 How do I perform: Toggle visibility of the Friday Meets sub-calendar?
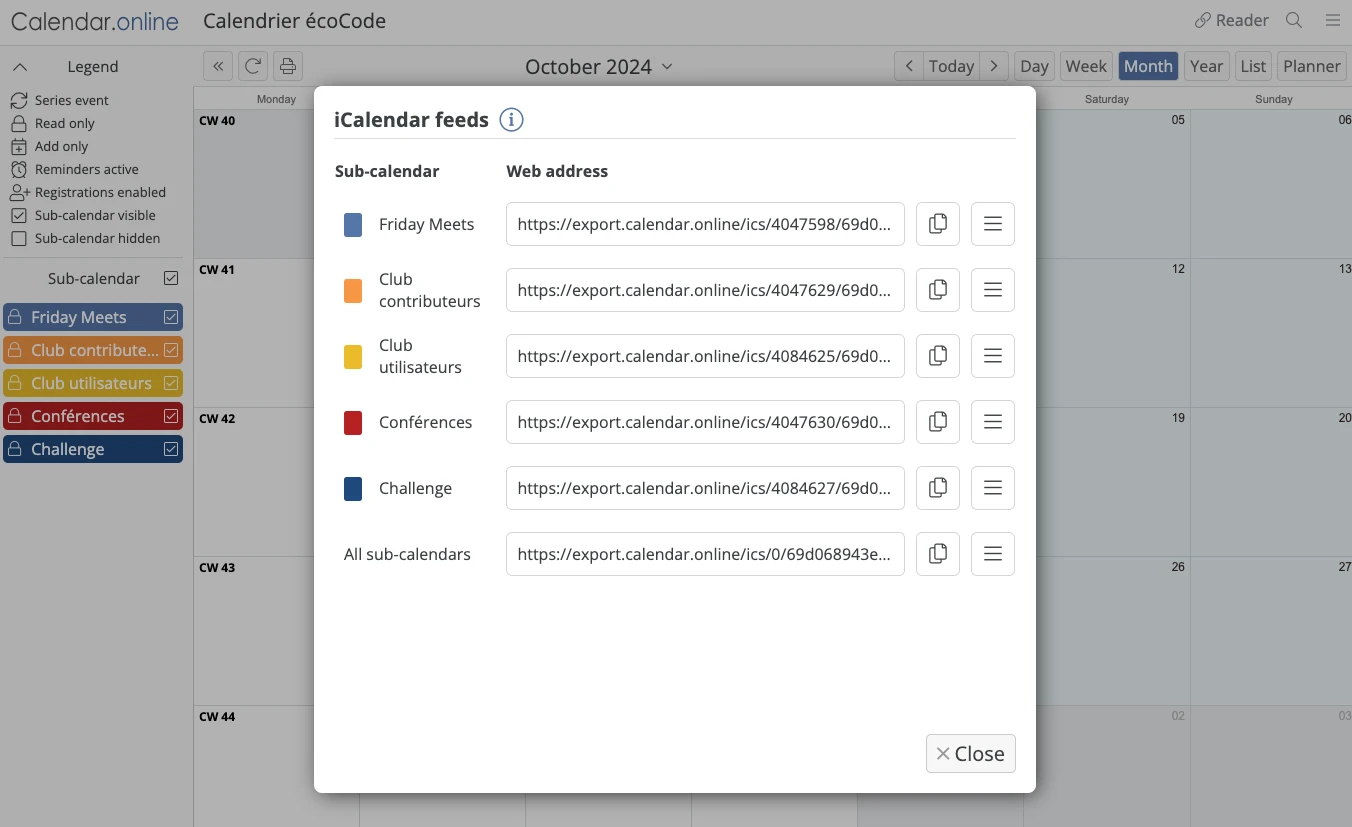coord(171,316)
